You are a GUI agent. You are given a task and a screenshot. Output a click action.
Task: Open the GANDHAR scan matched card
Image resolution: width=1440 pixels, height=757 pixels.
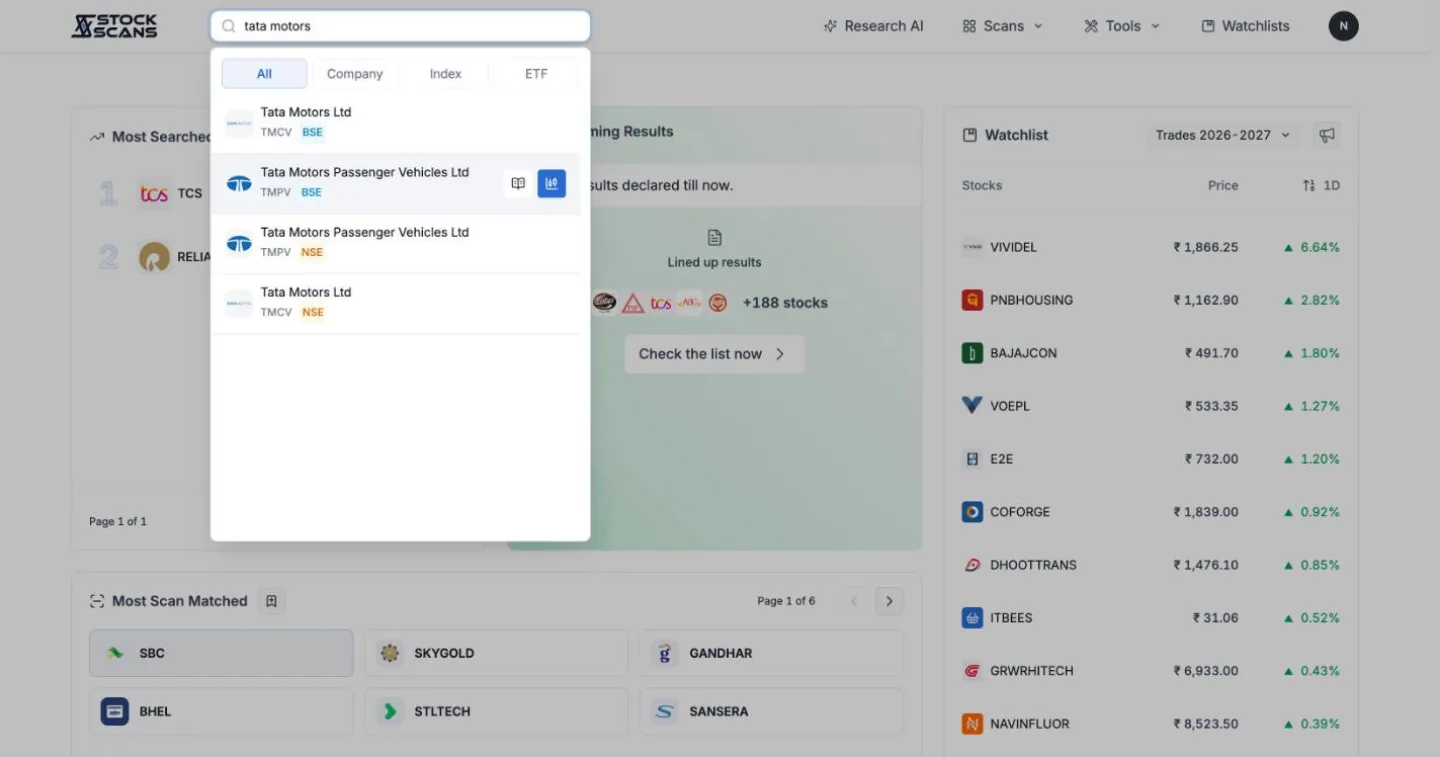coord(771,653)
